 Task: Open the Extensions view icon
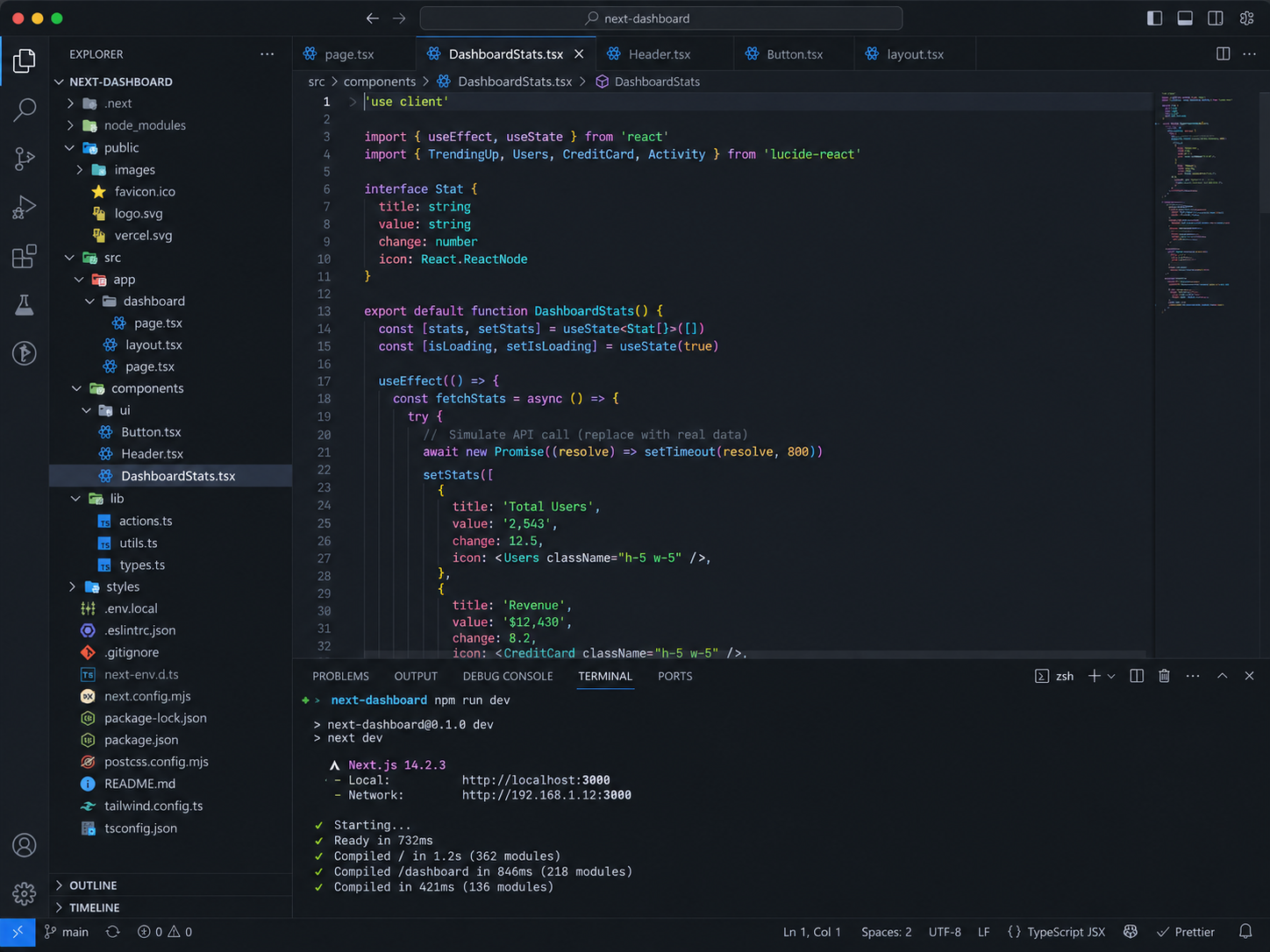25,256
